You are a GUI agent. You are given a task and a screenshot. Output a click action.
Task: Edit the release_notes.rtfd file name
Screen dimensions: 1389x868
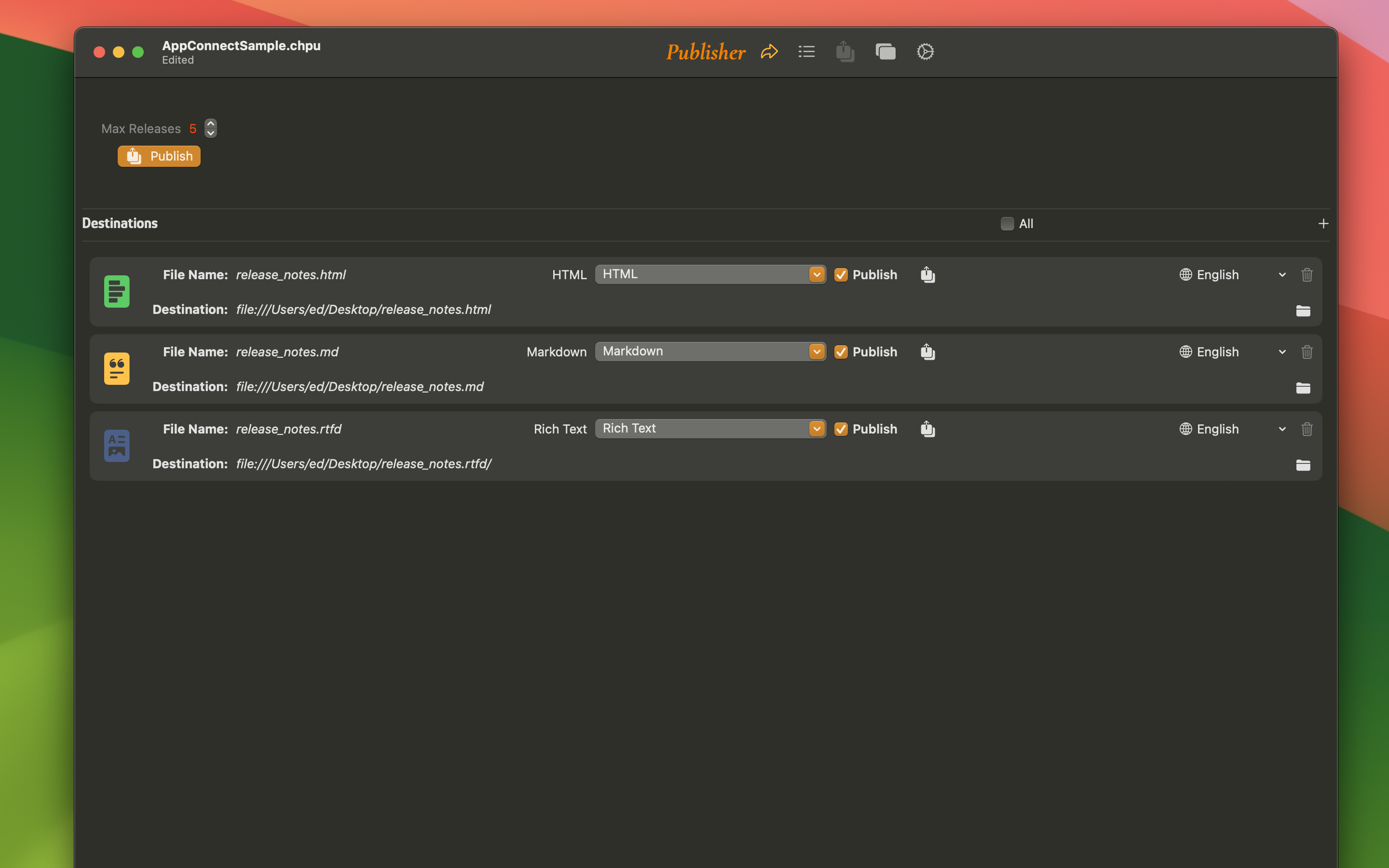(289, 429)
